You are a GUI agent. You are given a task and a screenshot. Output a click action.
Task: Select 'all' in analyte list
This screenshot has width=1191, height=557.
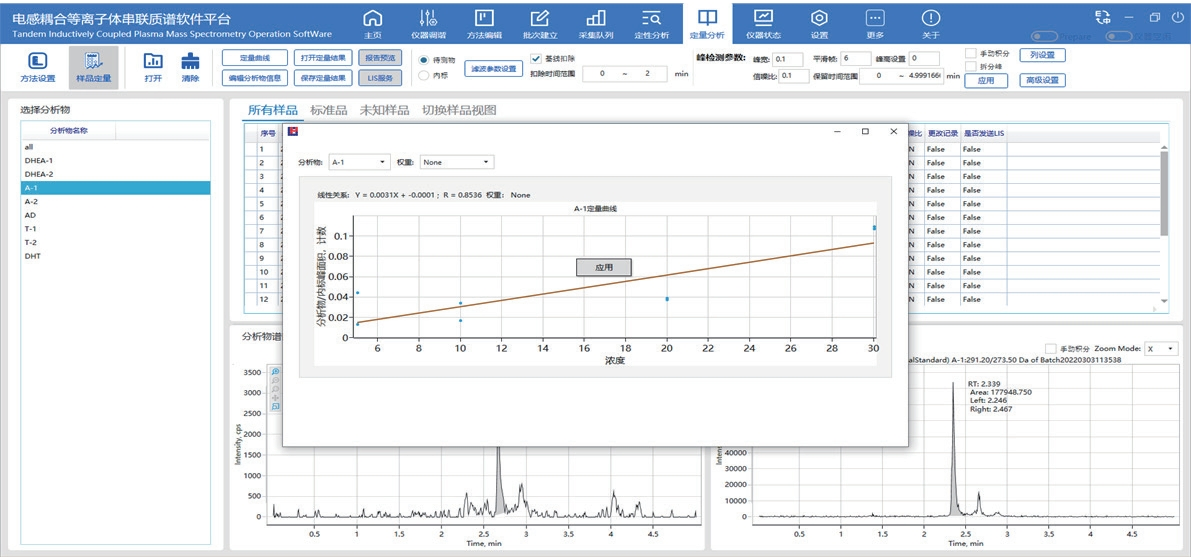(115, 147)
